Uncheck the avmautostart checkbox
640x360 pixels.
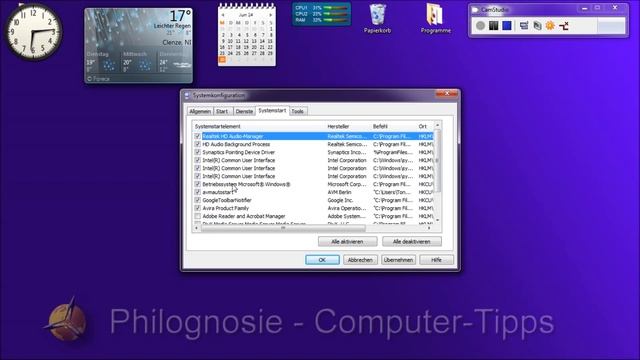click(198, 192)
